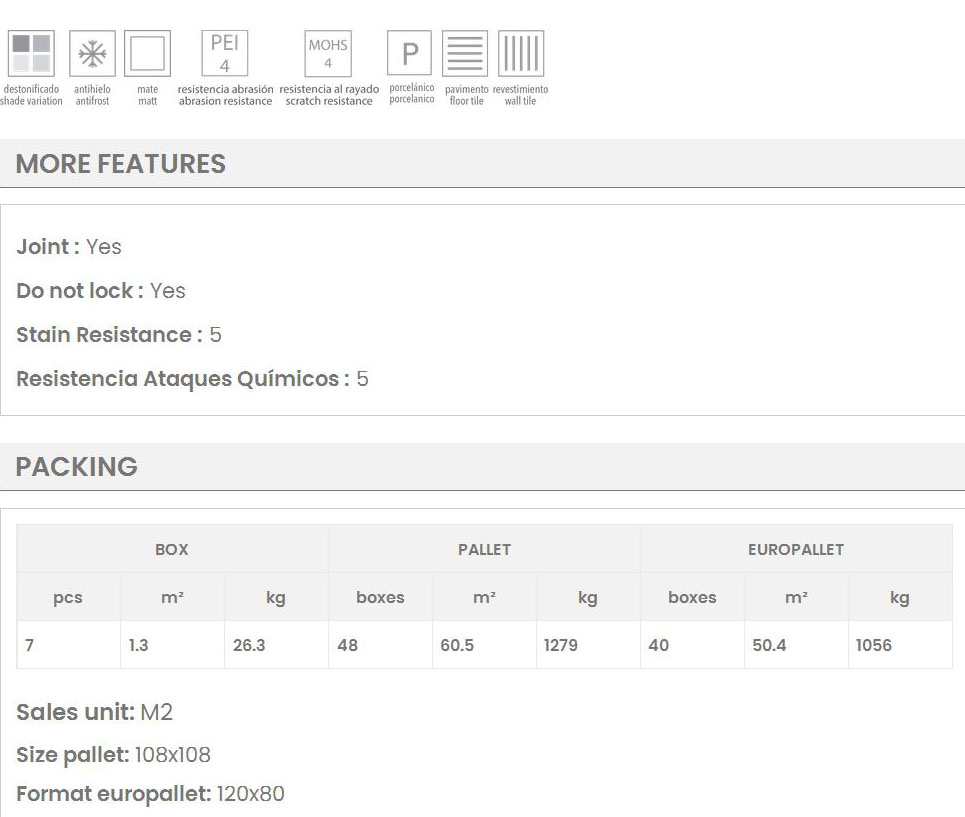The width and height of the screenshot is (965, 817).
Task: Click the Format europallet 120x80 line
Action: click(x=150, y=794)
